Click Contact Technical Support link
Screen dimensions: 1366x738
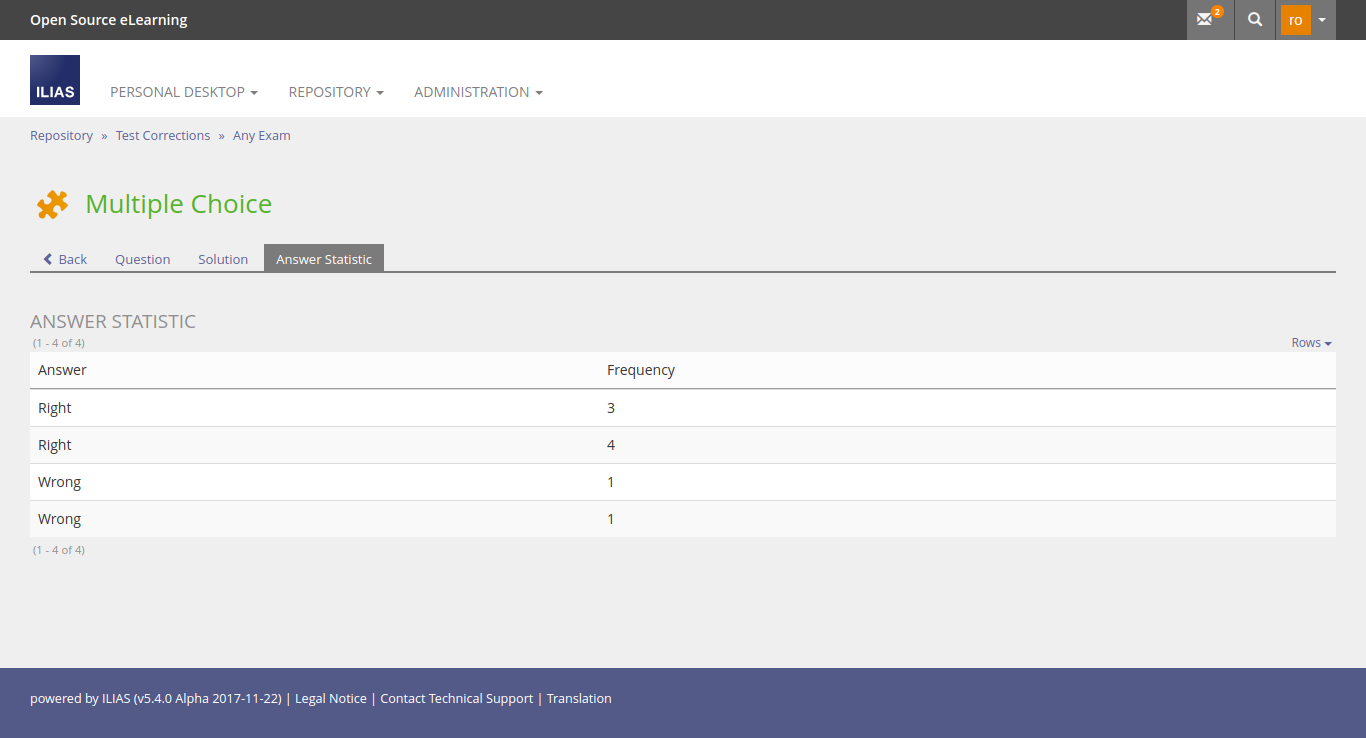[x=456, y=699]
